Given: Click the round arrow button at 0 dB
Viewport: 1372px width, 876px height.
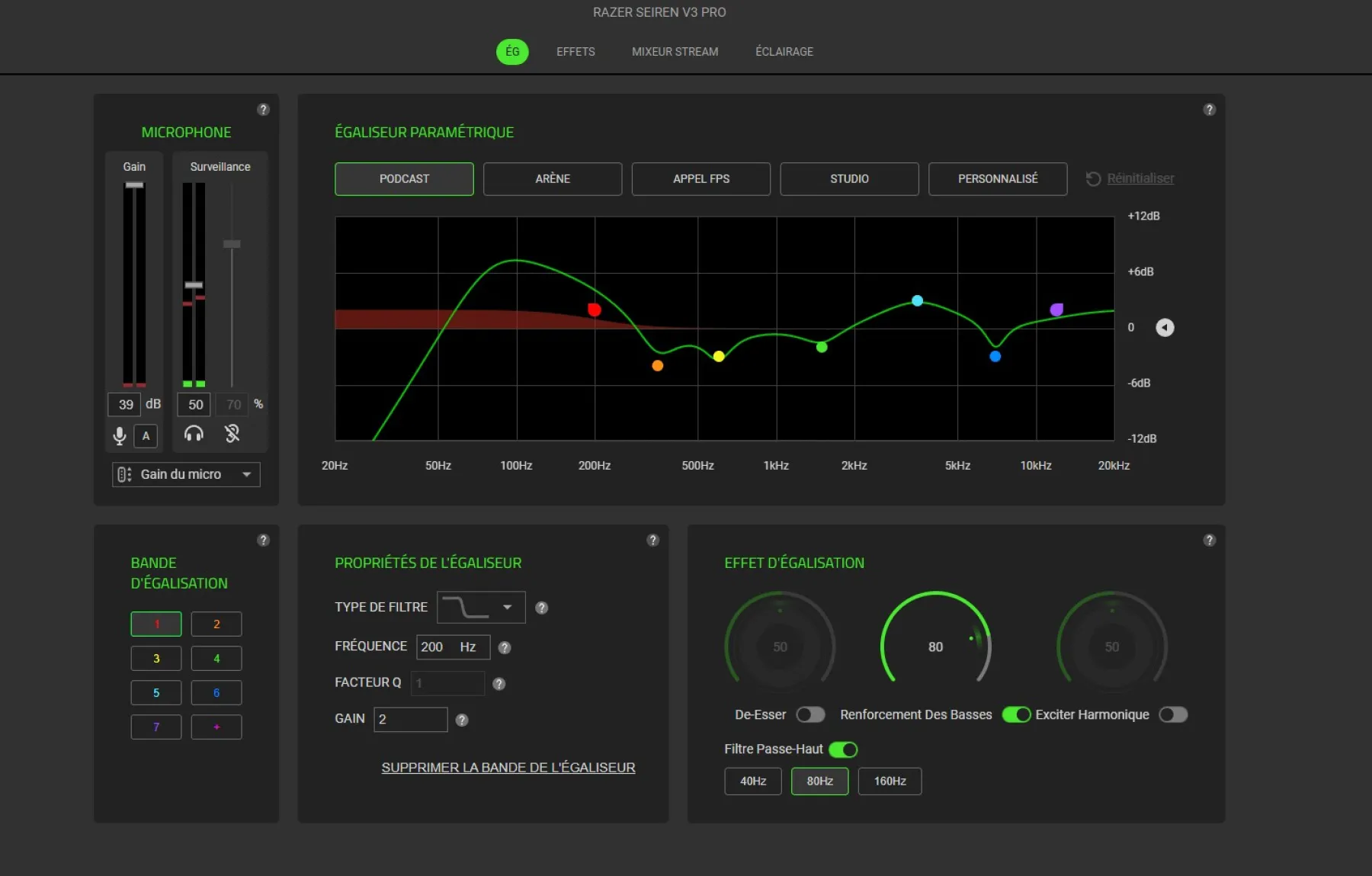Looking at the screenshot, I should click(1165, 327).
